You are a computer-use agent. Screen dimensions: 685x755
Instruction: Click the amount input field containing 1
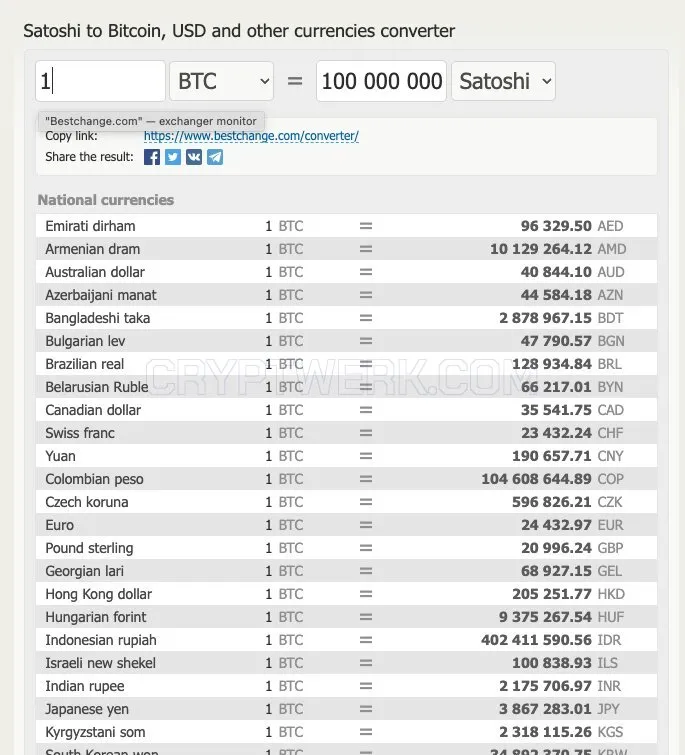click(x=100, y=81)
